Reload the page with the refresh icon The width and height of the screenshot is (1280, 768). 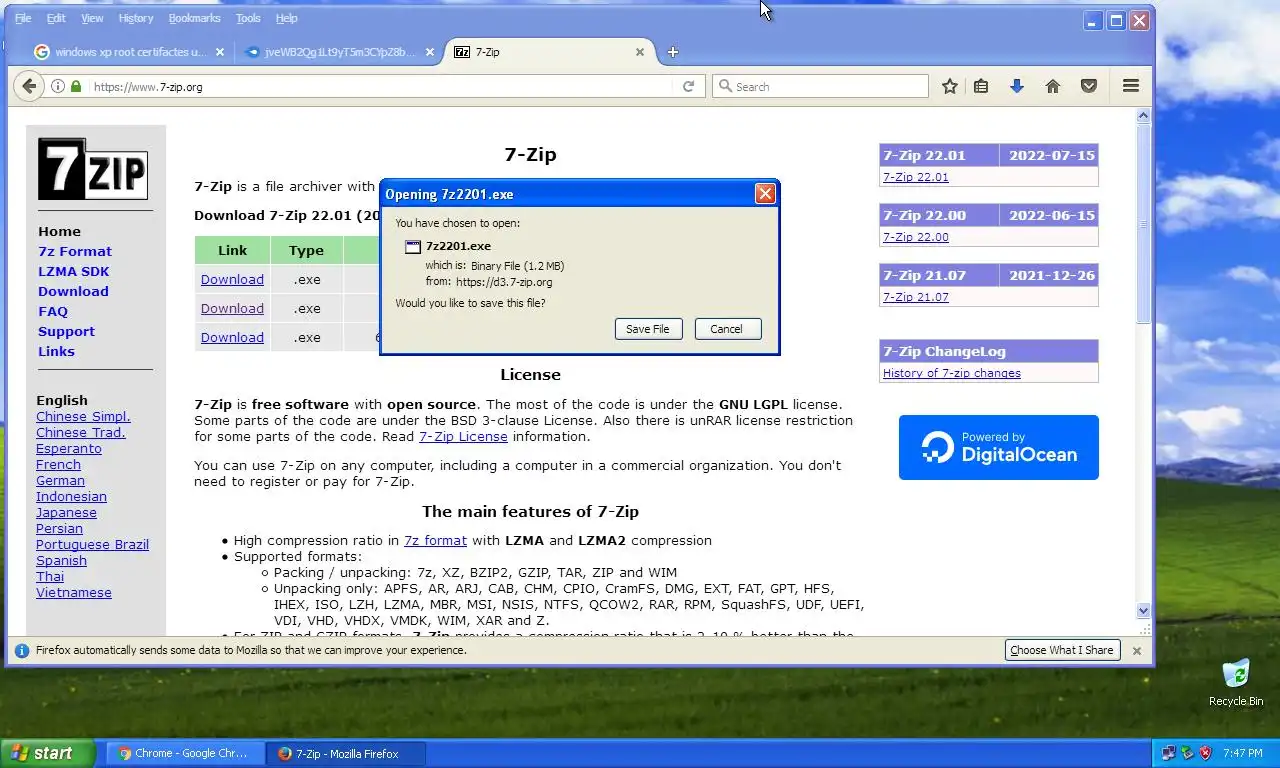[688, 87]
